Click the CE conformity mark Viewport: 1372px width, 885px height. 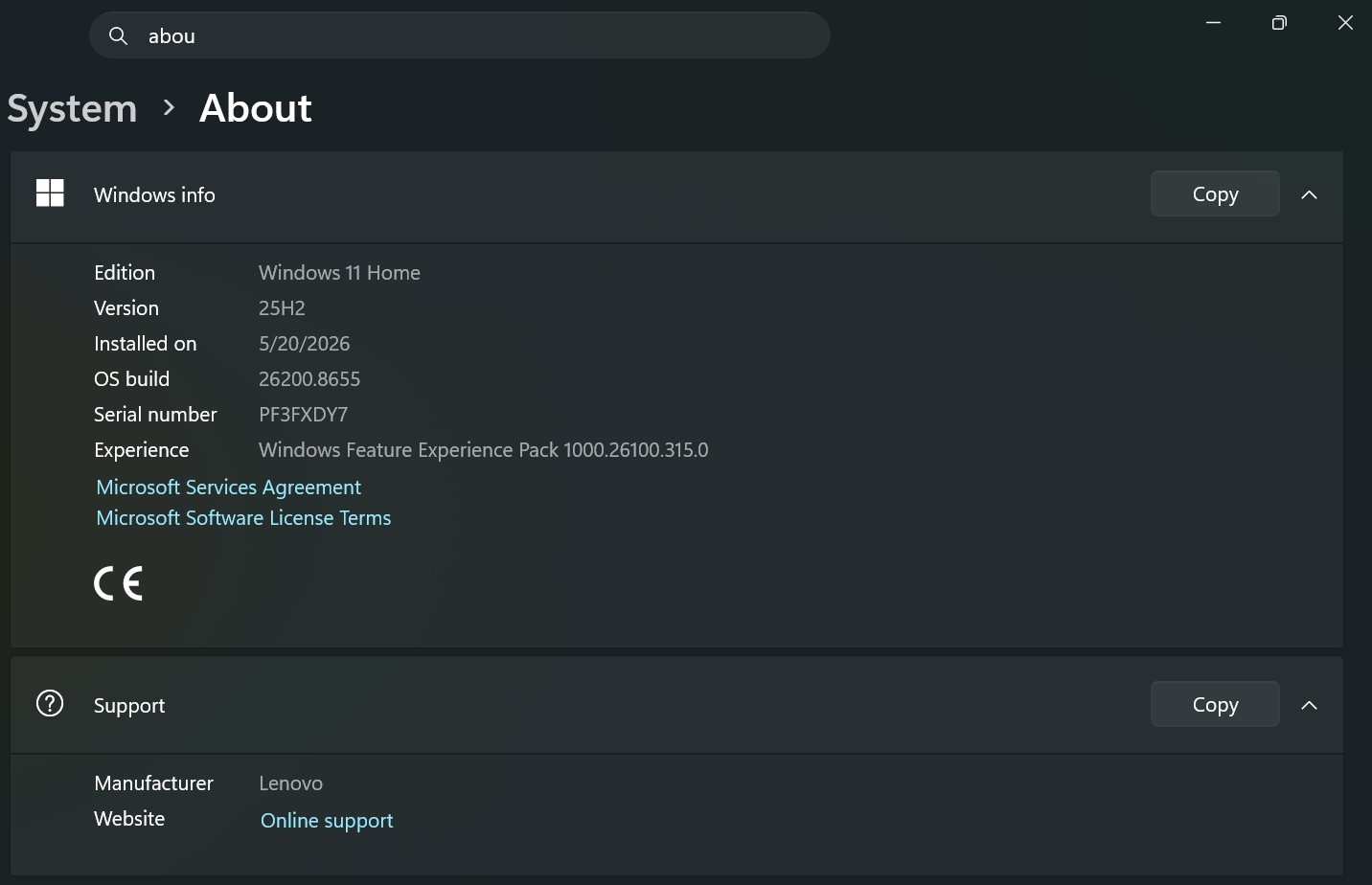click(119, 583)
